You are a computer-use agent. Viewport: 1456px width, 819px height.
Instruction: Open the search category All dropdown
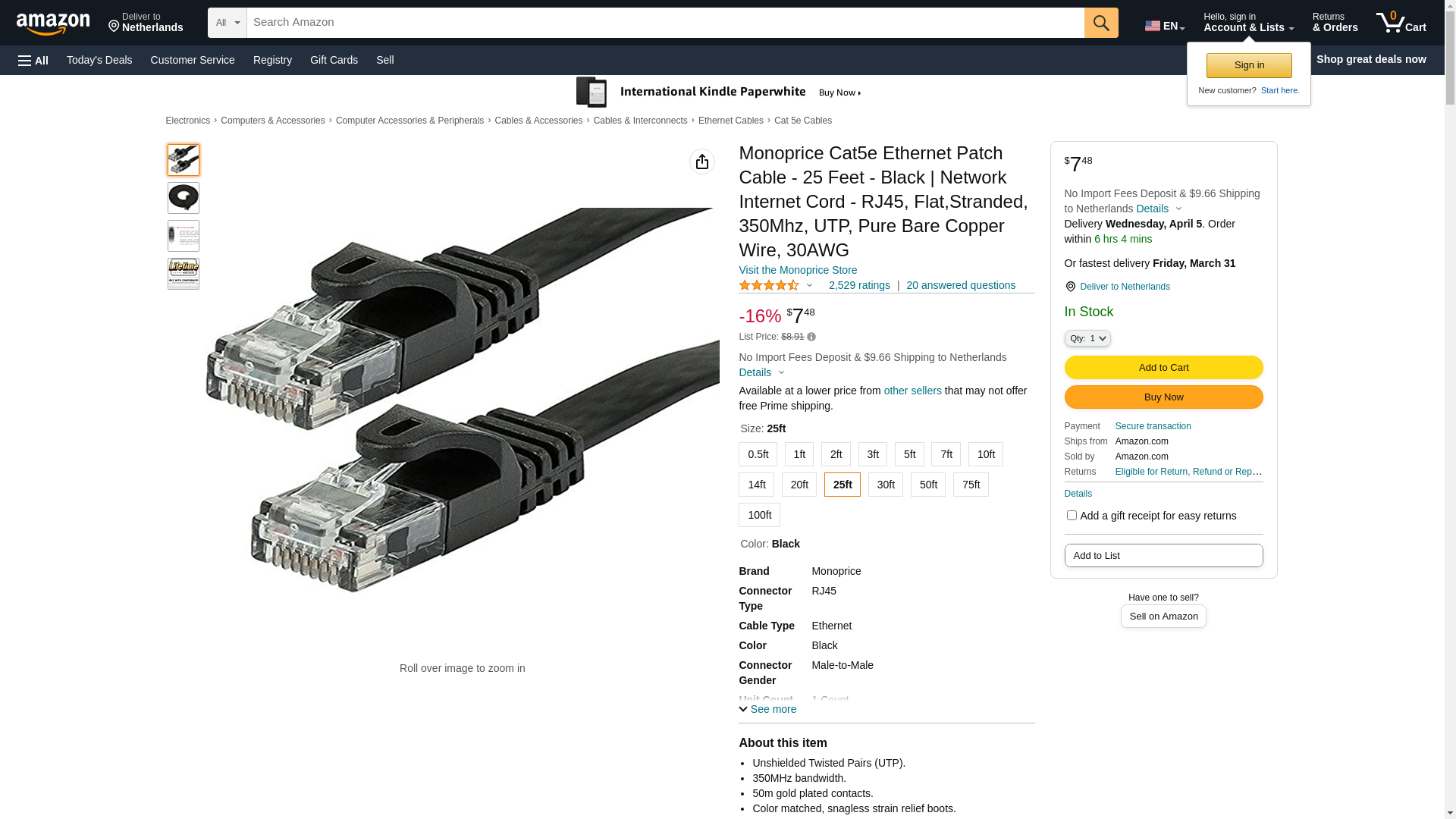(227, 23)
